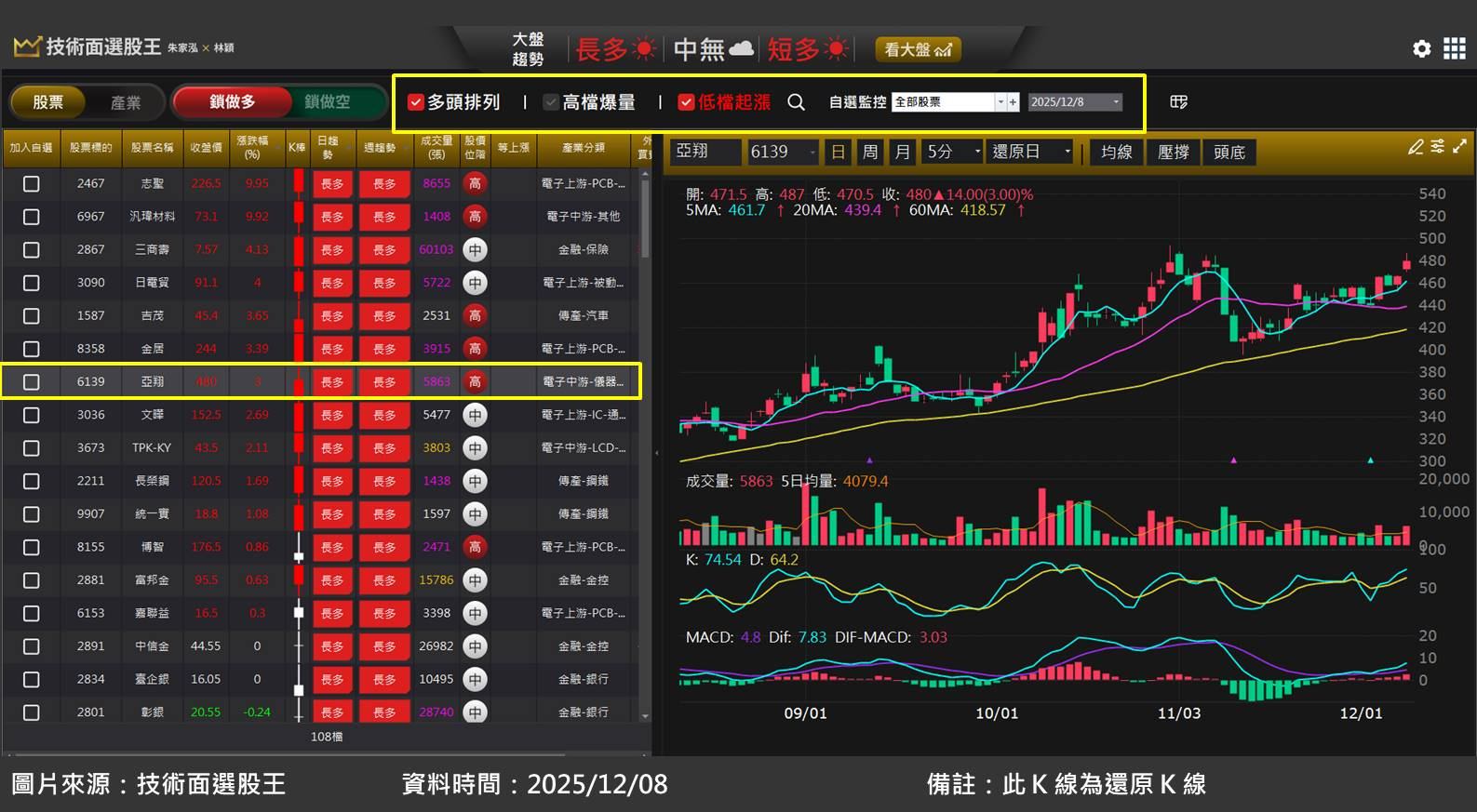Click the plus icon beside 全部股票
This screenshot has height=812, width=1477.
coord(1014,102)
